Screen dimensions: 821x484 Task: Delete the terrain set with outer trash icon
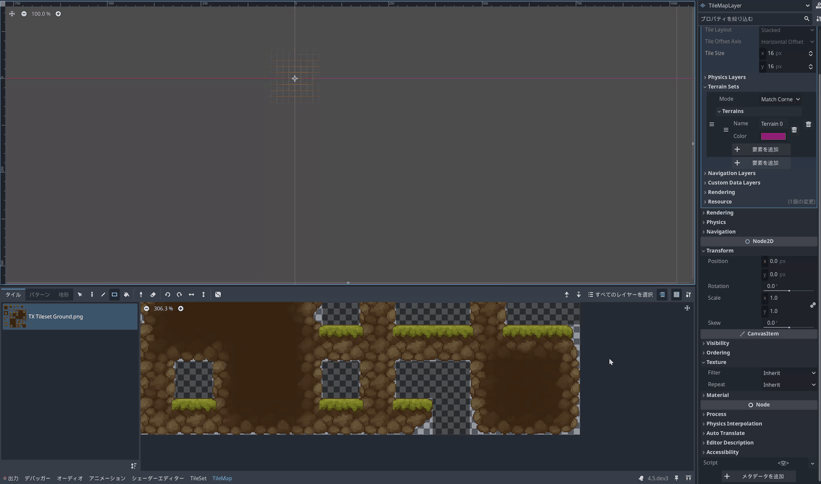point(808,124)
